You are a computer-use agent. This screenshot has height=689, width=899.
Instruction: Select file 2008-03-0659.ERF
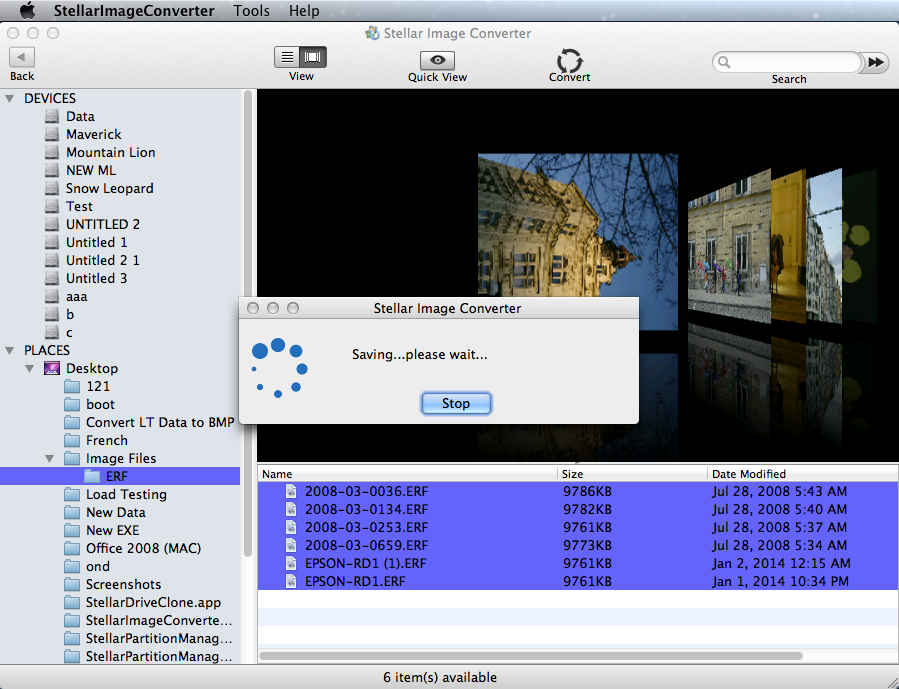578,545
